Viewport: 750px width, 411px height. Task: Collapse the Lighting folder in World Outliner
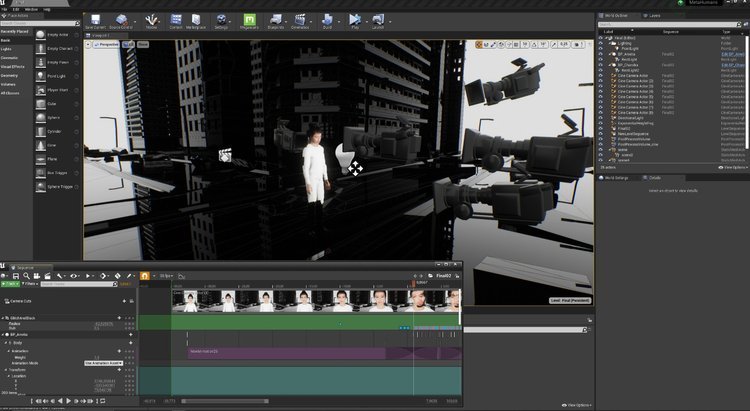(x=610, y=43)
